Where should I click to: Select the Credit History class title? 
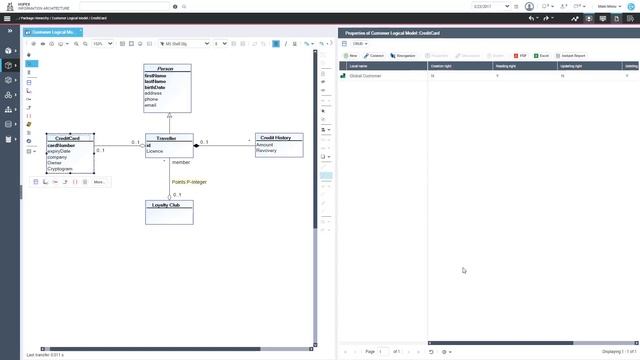276,138
